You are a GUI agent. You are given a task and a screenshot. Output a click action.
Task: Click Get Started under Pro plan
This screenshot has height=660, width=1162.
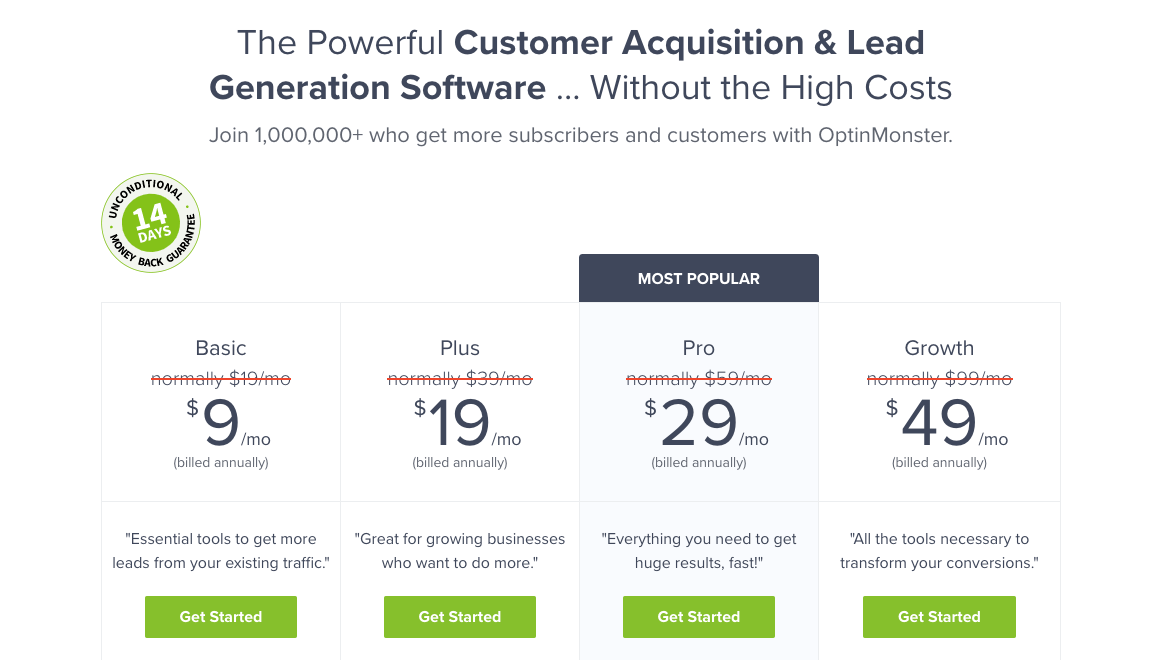(698, 617)
